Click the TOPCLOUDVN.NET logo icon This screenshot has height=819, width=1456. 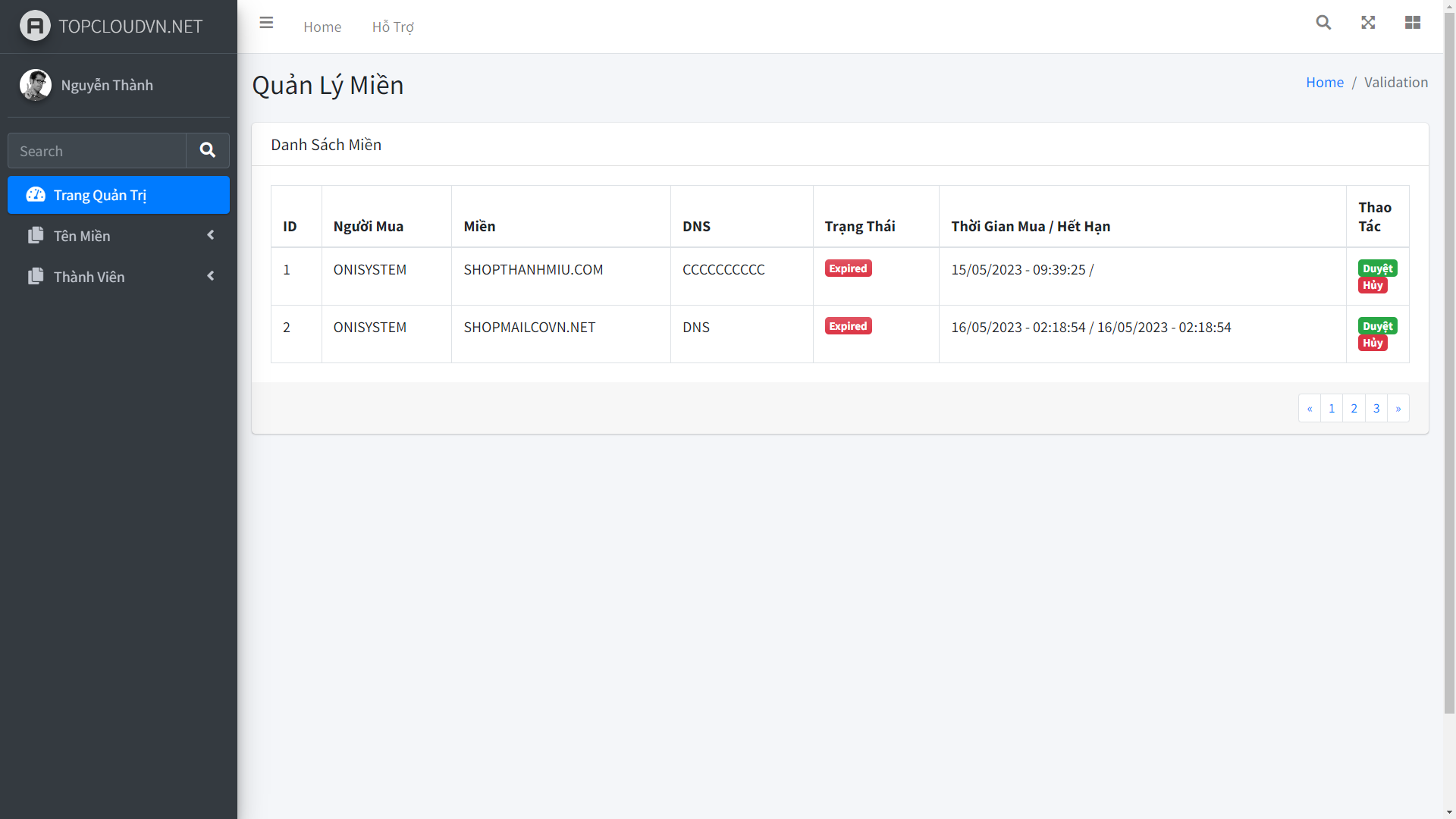tap(35, 26)
